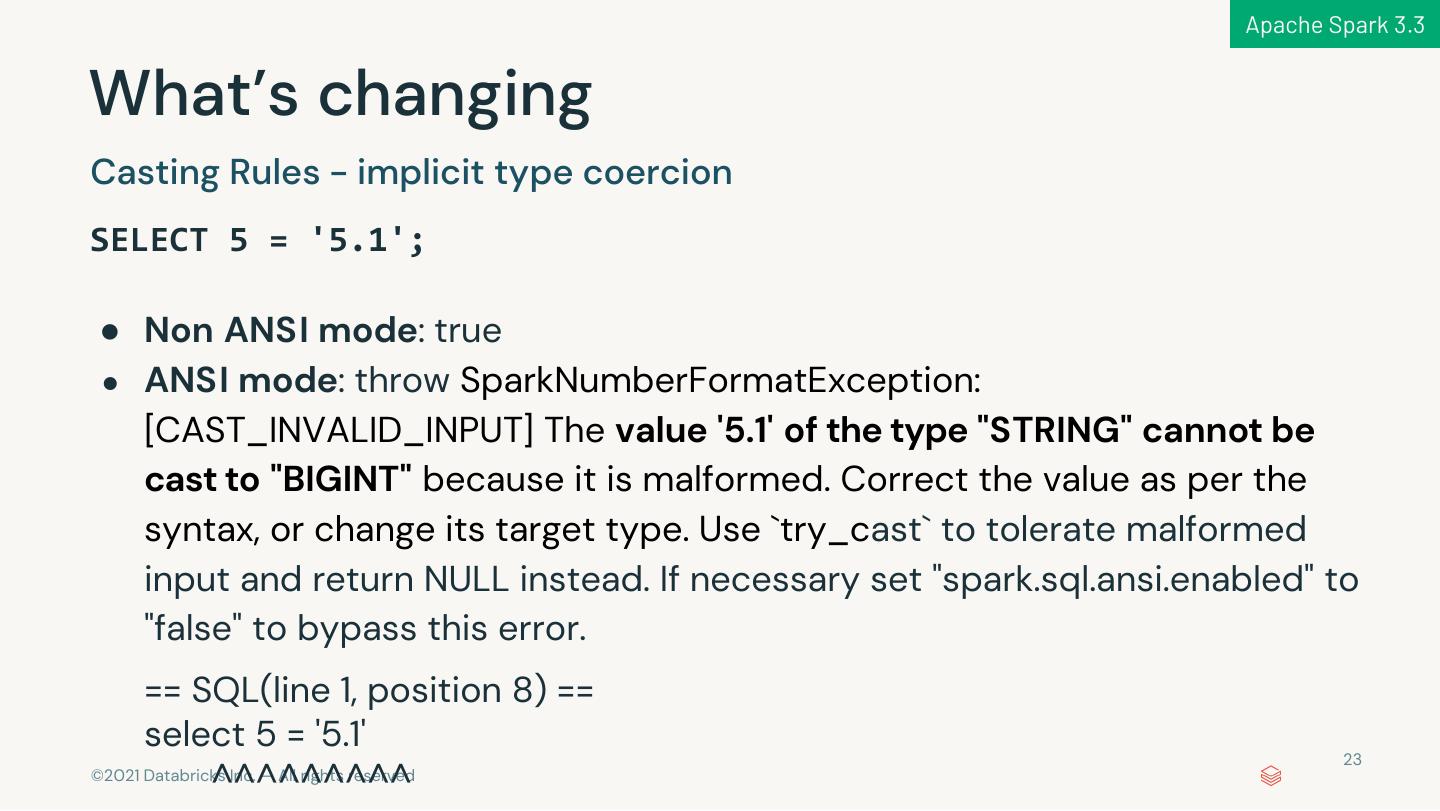Click the bullet before ANSI mode
Viewport: 1440px width, 811px height.
pyautogui.click(x=110, y=382)
